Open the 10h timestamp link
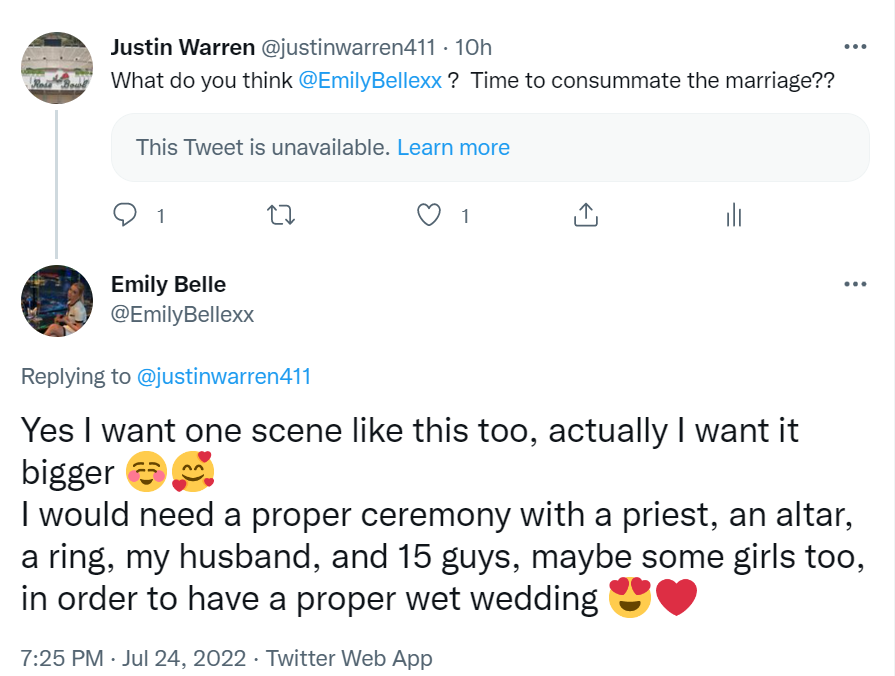The width and height of the screenshot is (895, 676). [473, 47]
